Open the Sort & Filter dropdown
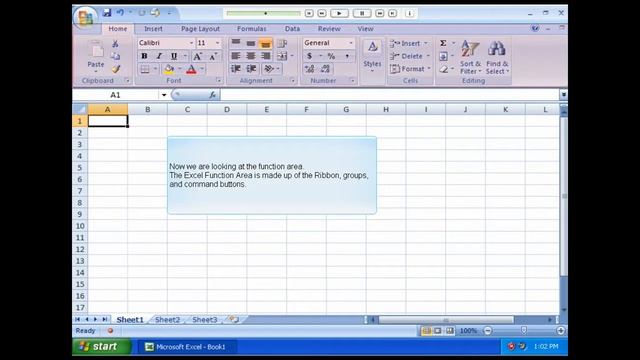This screenshot has width=640, height=360. 470,58
